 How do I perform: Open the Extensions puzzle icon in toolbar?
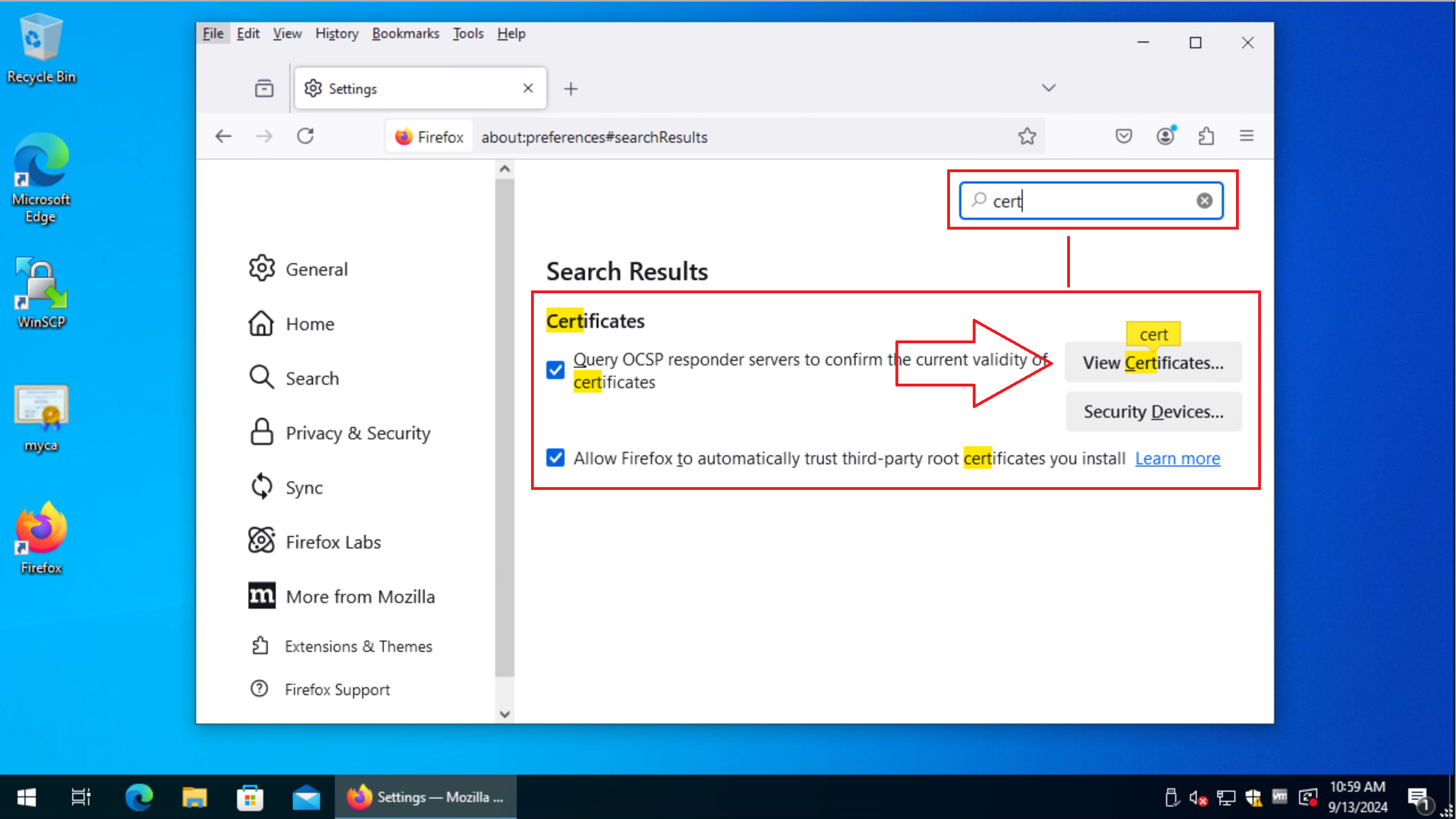click(1206, 136)
